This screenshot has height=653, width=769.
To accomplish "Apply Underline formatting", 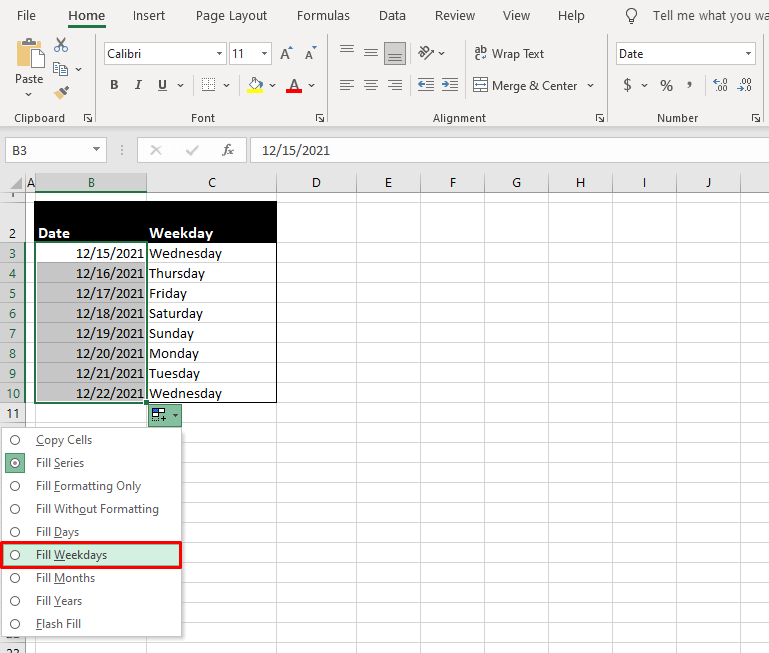I will click(x=162, y=85).
